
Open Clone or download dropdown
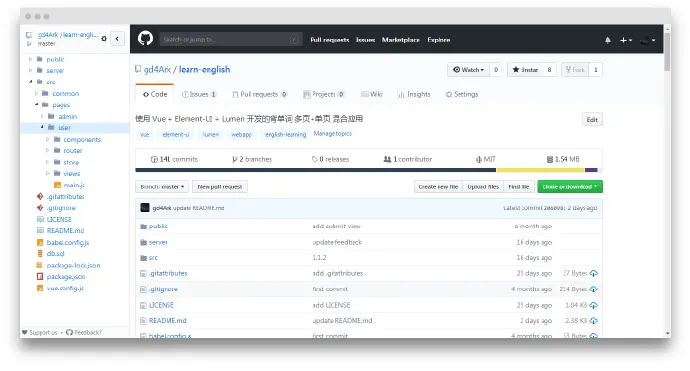coord(570,187)
